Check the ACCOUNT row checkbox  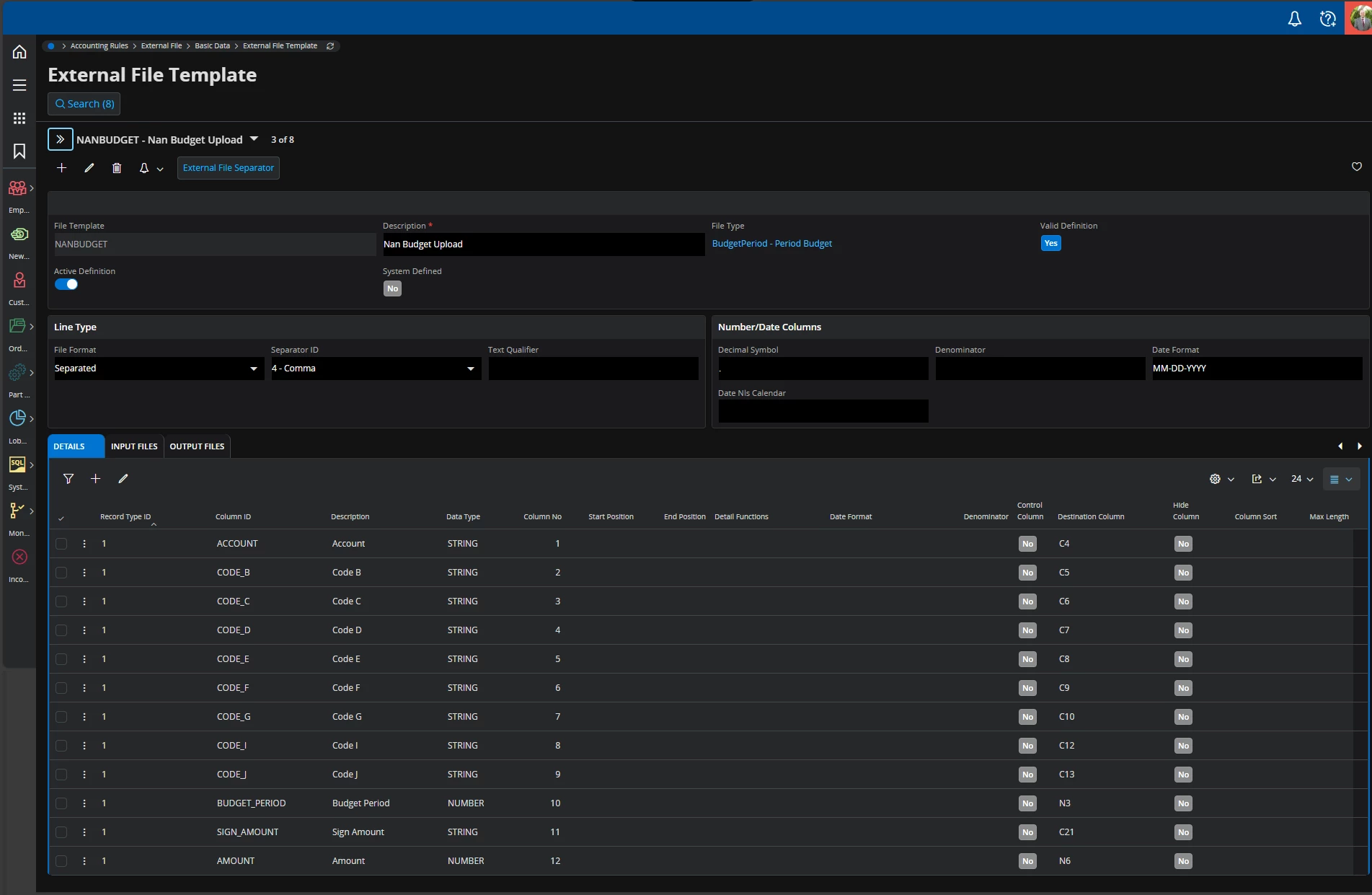pyautogui.click(x=61, y=544)
